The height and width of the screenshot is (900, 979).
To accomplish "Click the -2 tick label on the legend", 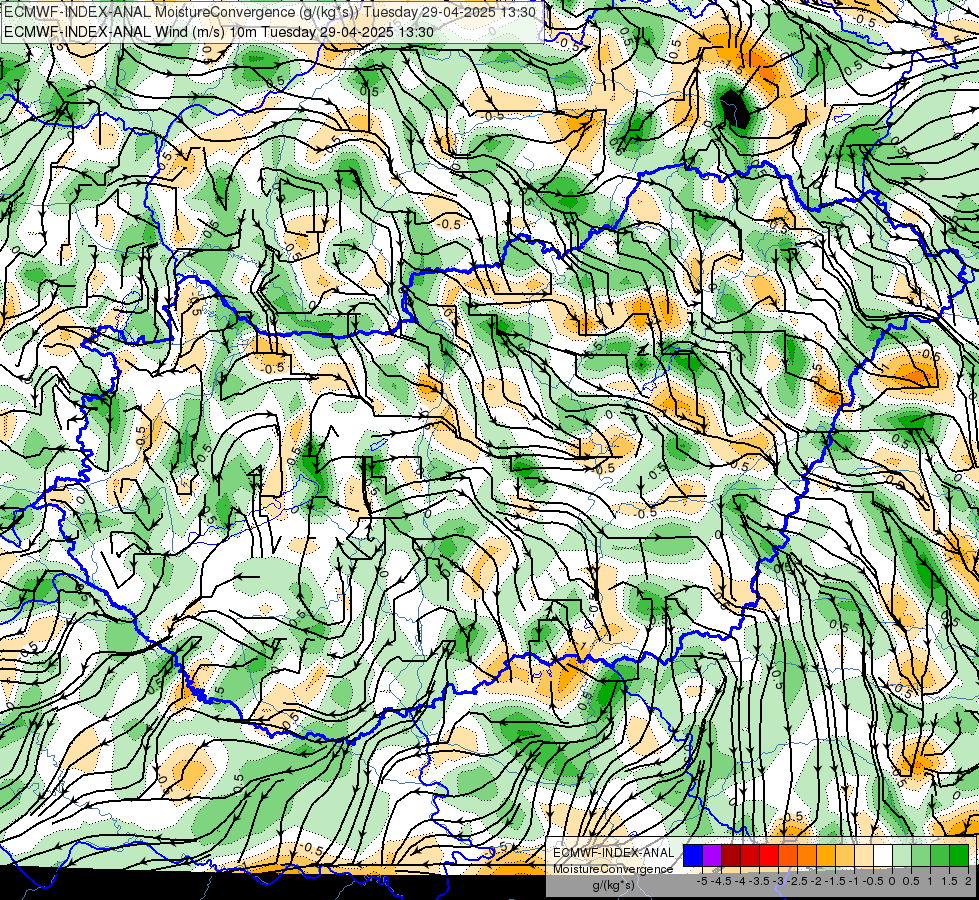I will pos(816,881).
